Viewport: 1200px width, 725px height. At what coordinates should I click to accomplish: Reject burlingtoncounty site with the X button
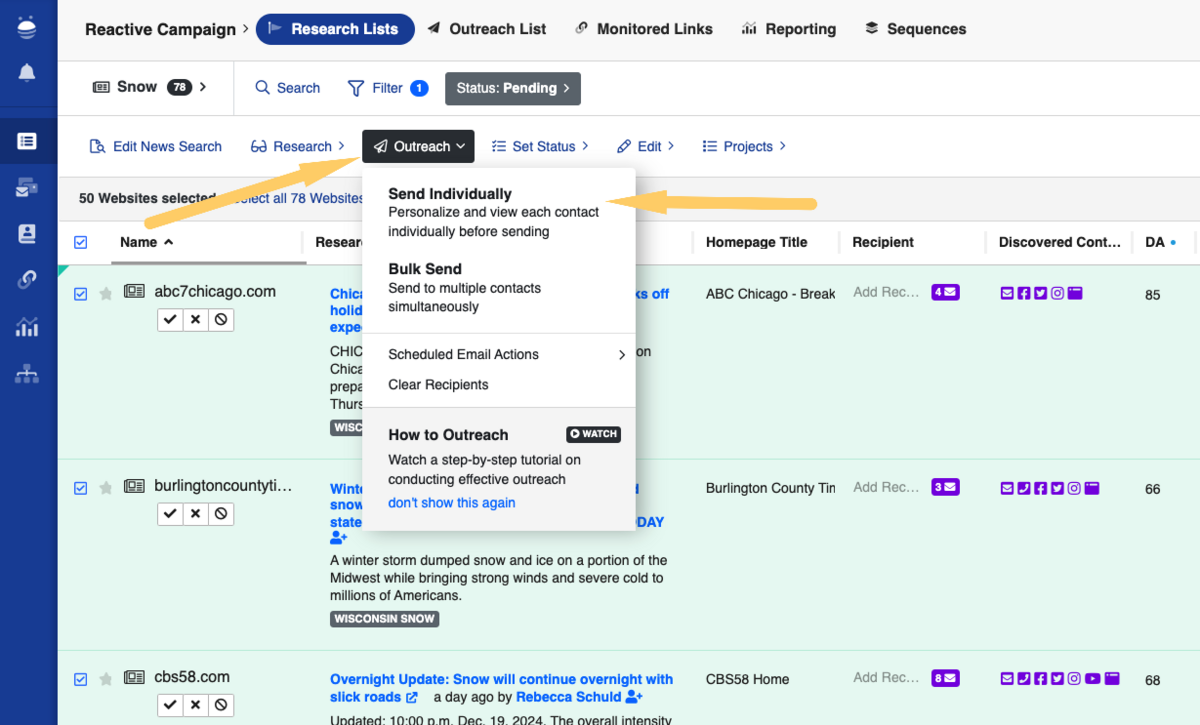point(196,513)
